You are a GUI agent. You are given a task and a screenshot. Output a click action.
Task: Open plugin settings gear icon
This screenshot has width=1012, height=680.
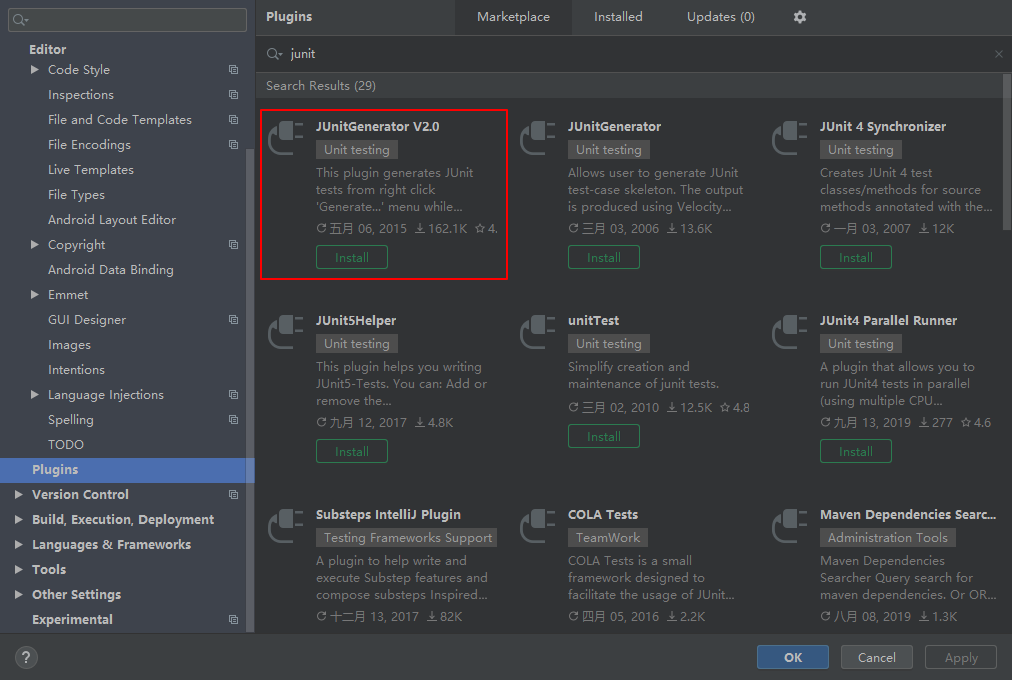800,17
